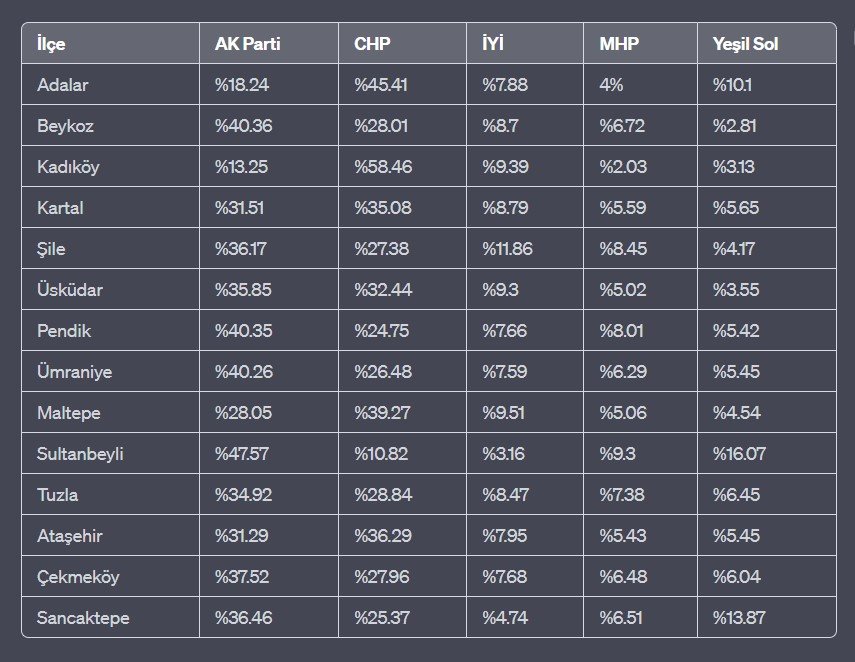Select Sultanbeyli's AK Parti value %47.57

pyautogui.click(x=243, y=454)
